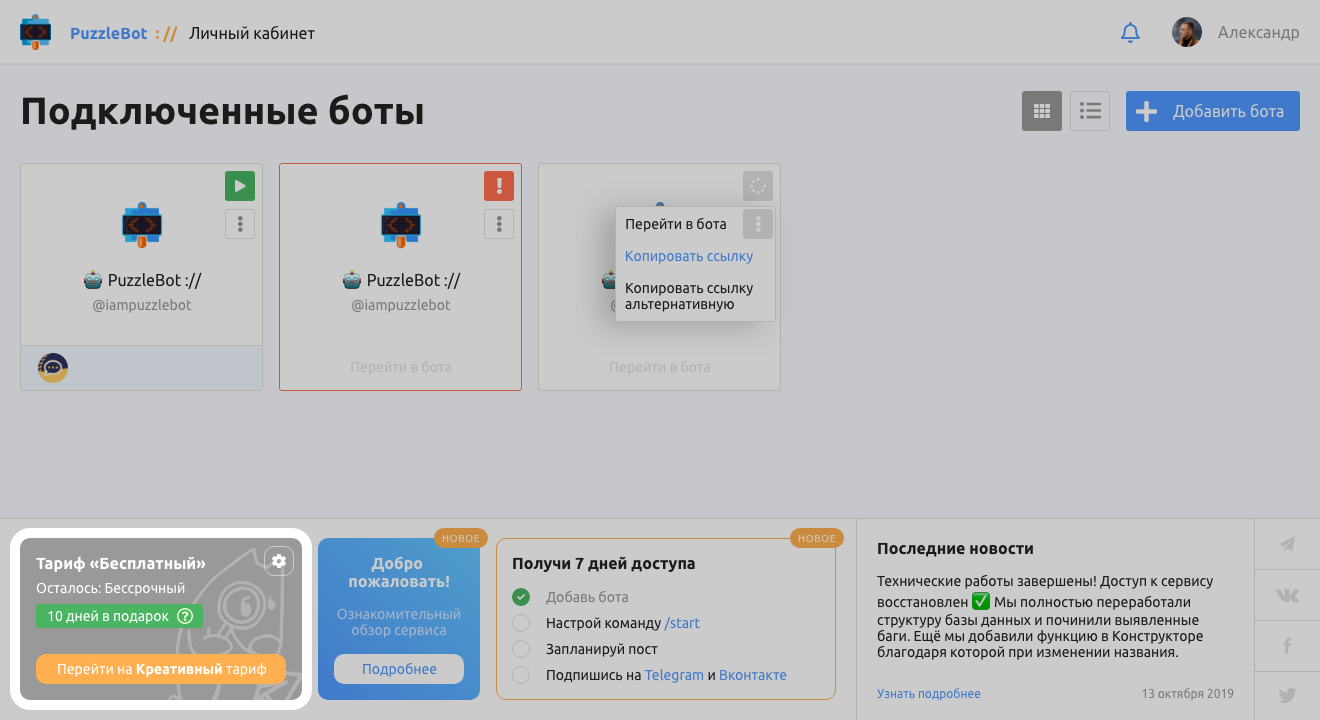Click the PuzzleBot robot logo in header

tap(36, 32)
